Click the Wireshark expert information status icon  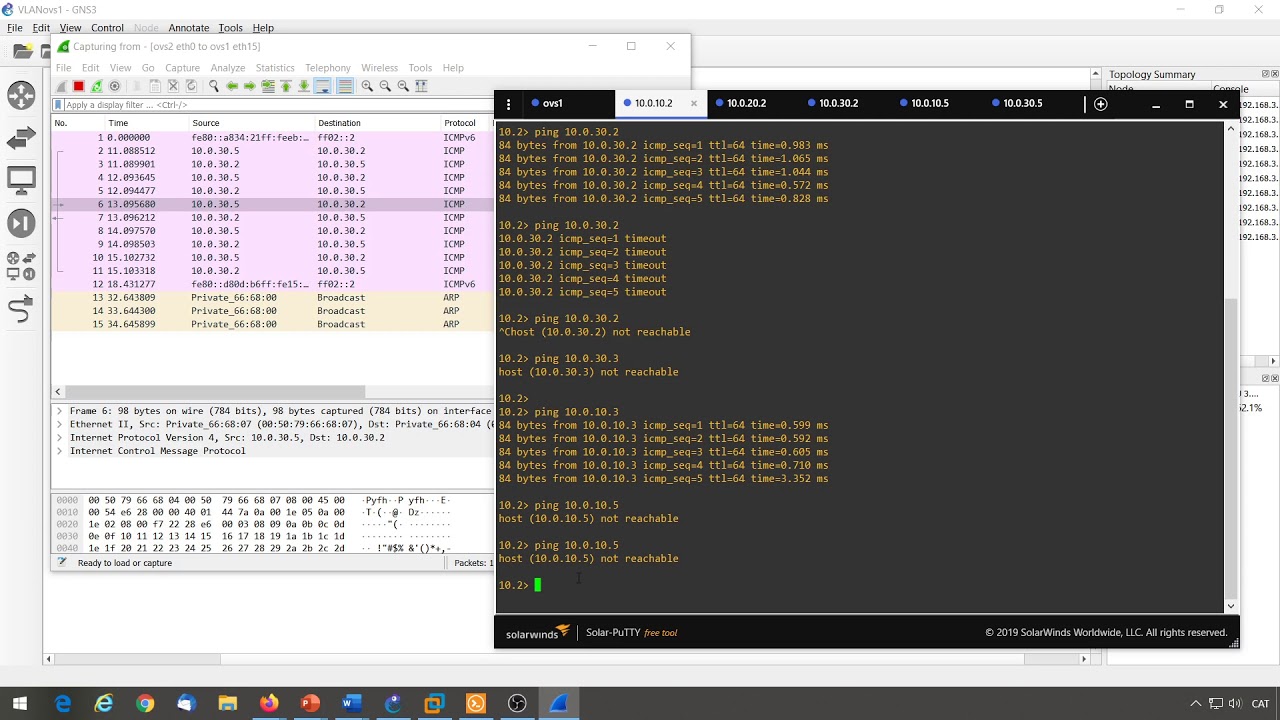tap(61, 563)
